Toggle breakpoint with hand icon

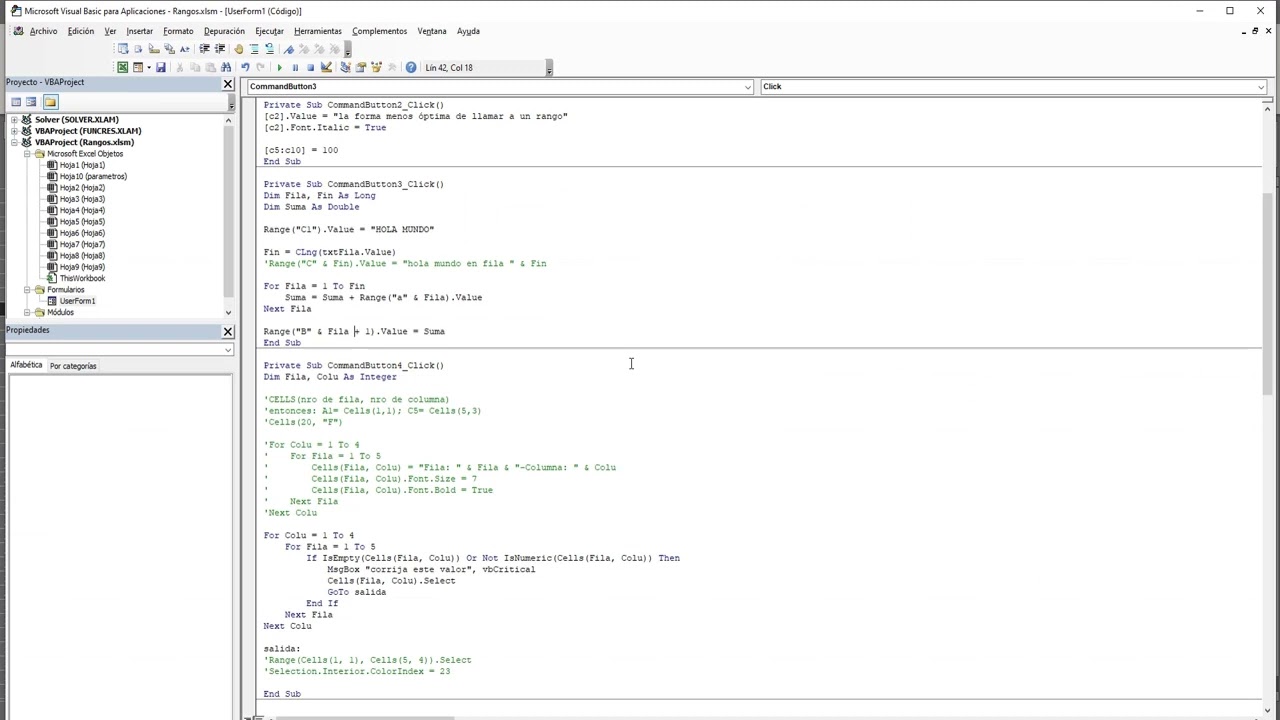[x=238, y=49]
